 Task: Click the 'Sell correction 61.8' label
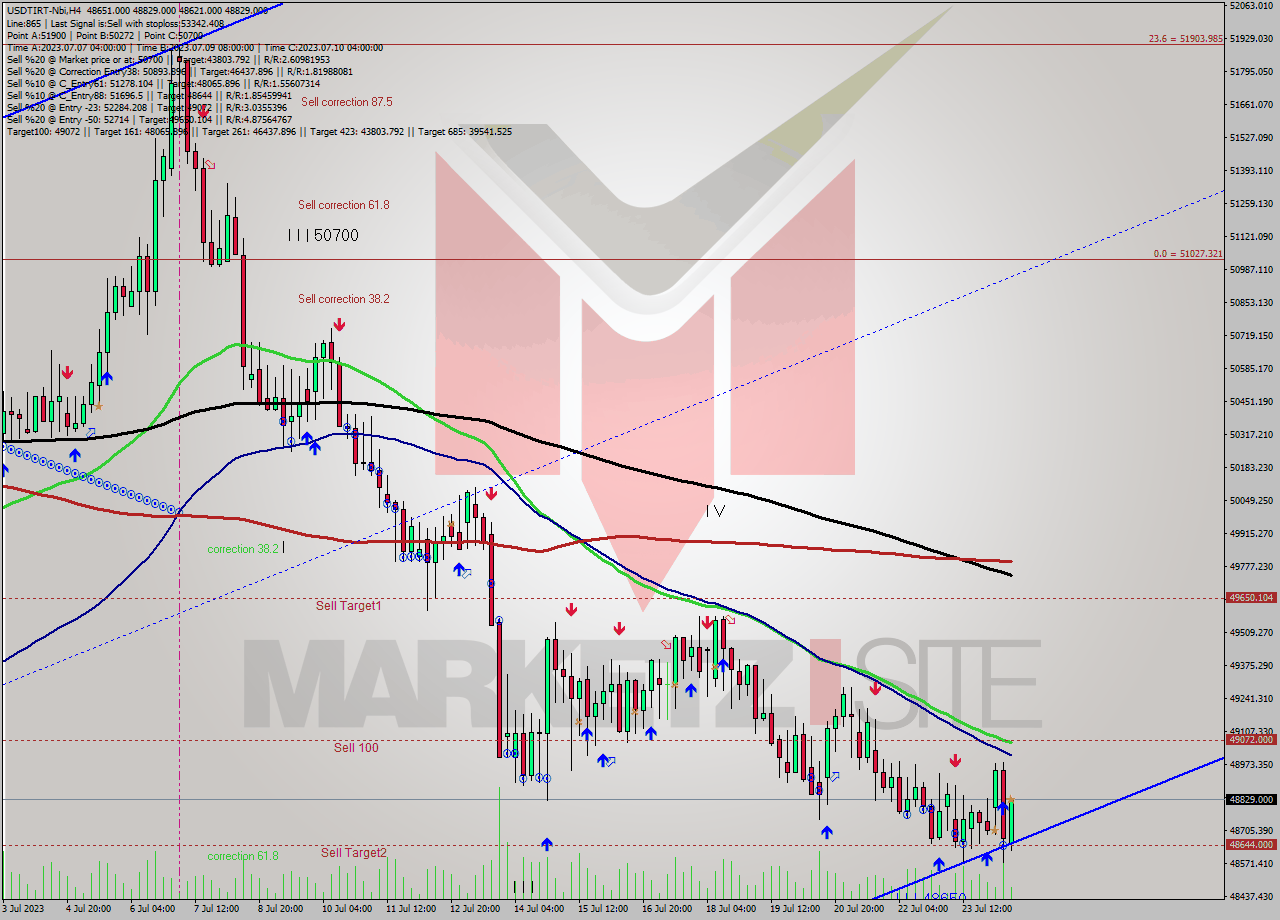(x=343, y=205)
